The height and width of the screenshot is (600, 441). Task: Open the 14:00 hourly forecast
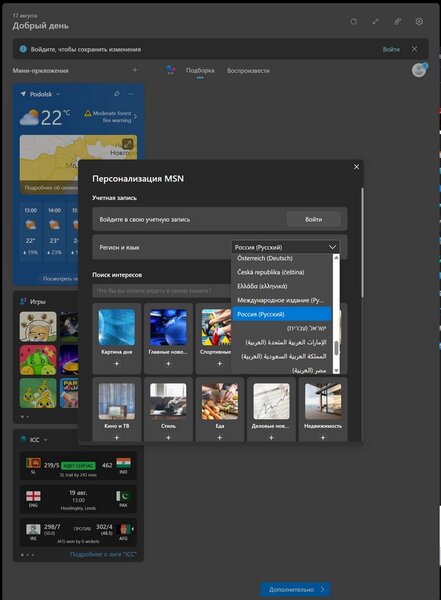tap(54, 231)
